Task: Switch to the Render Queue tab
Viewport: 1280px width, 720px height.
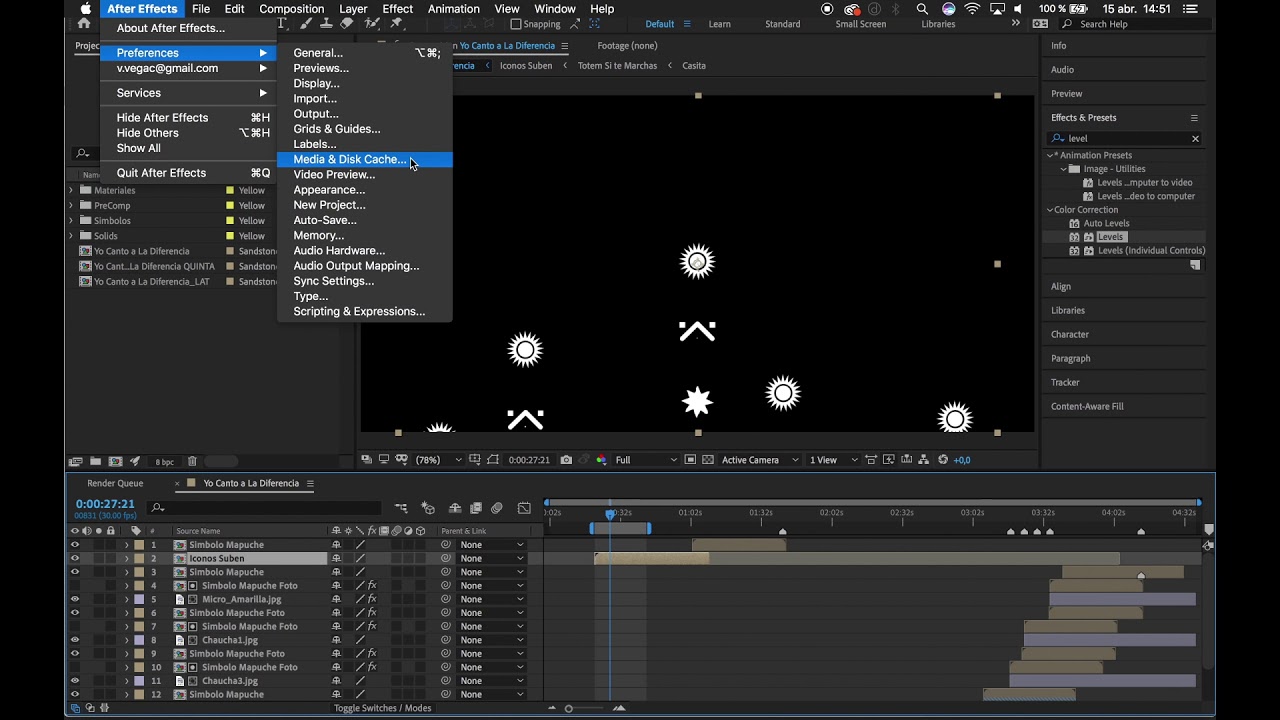Action: tap(115, 483)
